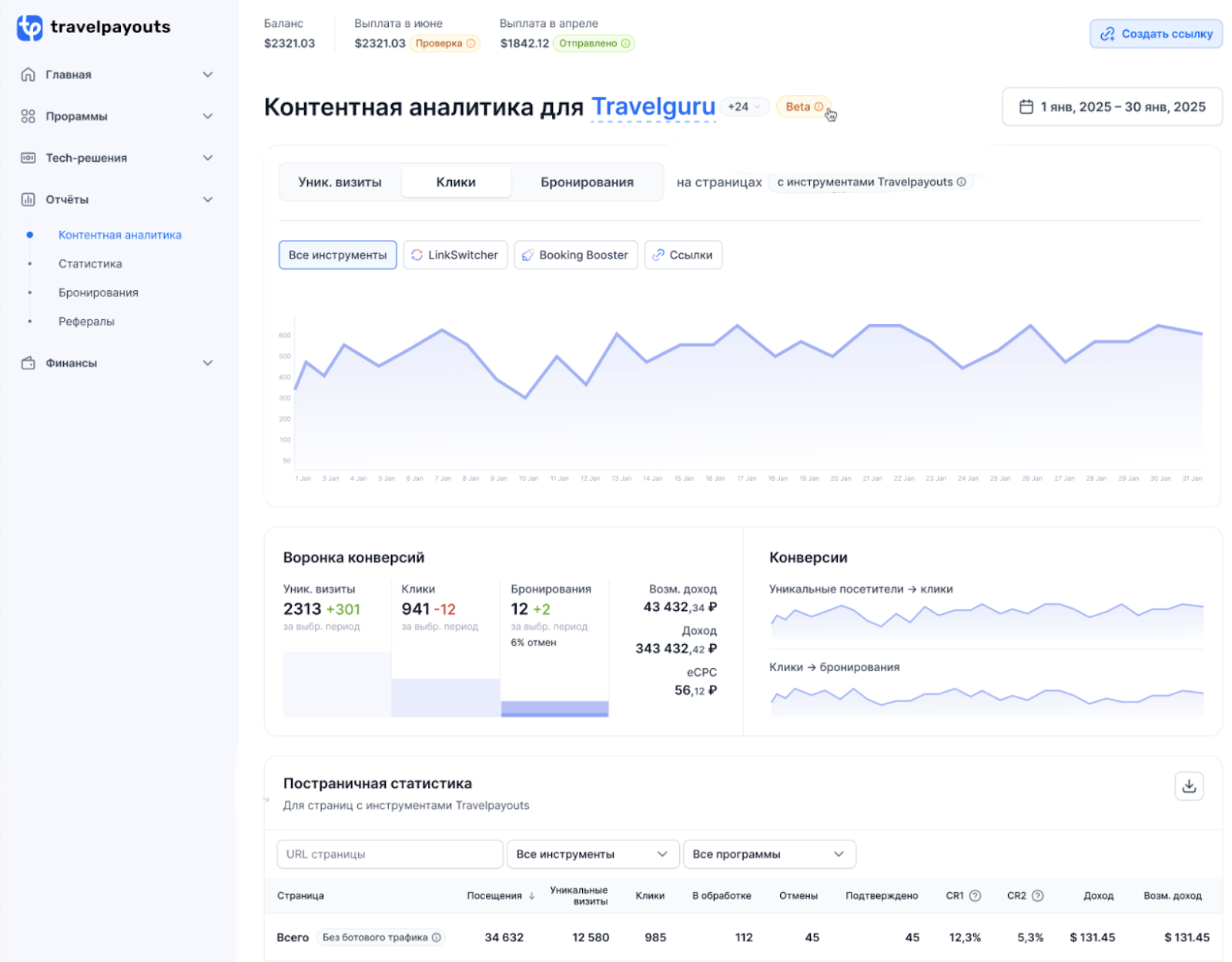
Task: Click the 343 432,42 ₽ Доход value
Action: click(676, 649)
